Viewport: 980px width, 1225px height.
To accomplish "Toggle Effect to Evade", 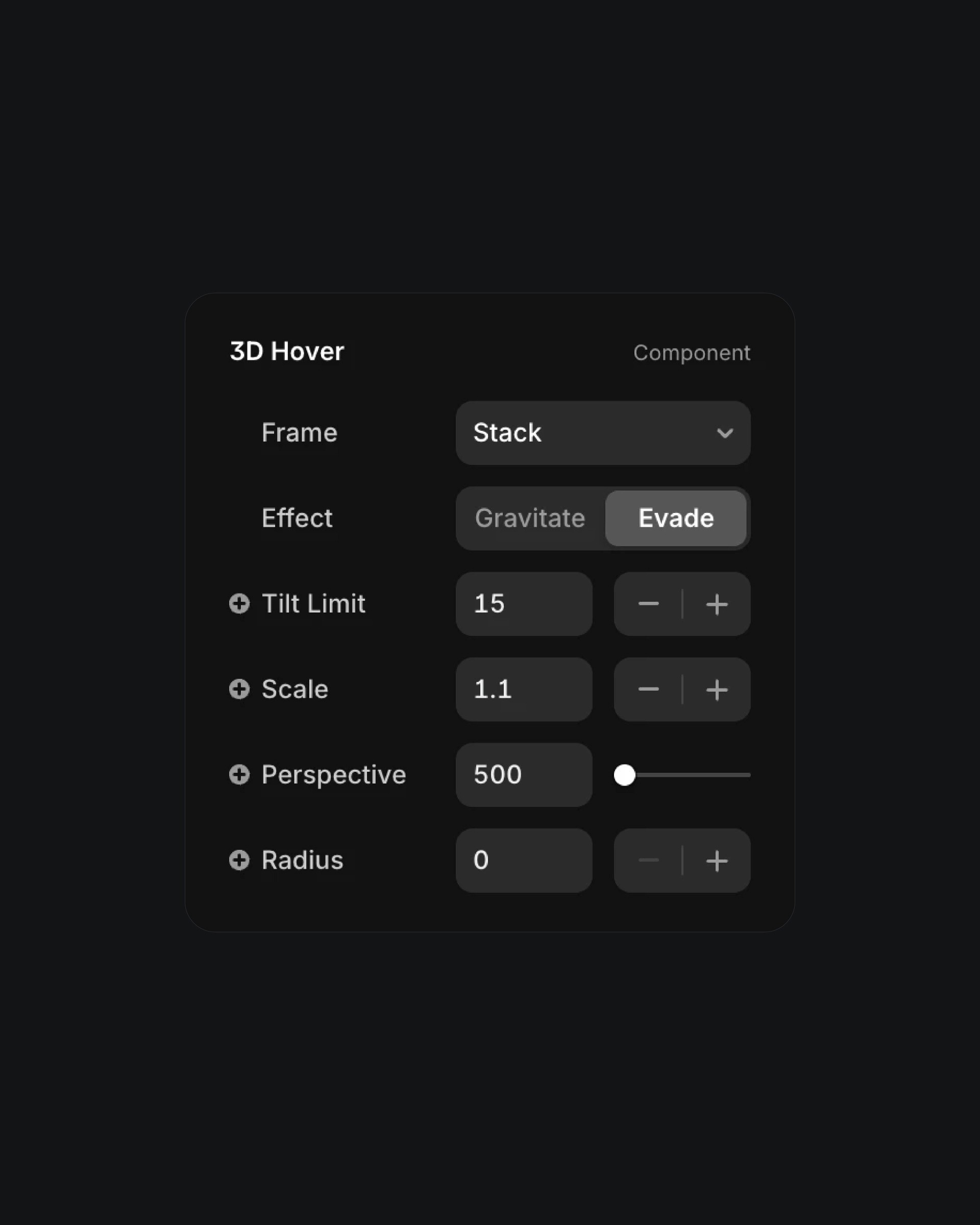I will coord(676,518).
